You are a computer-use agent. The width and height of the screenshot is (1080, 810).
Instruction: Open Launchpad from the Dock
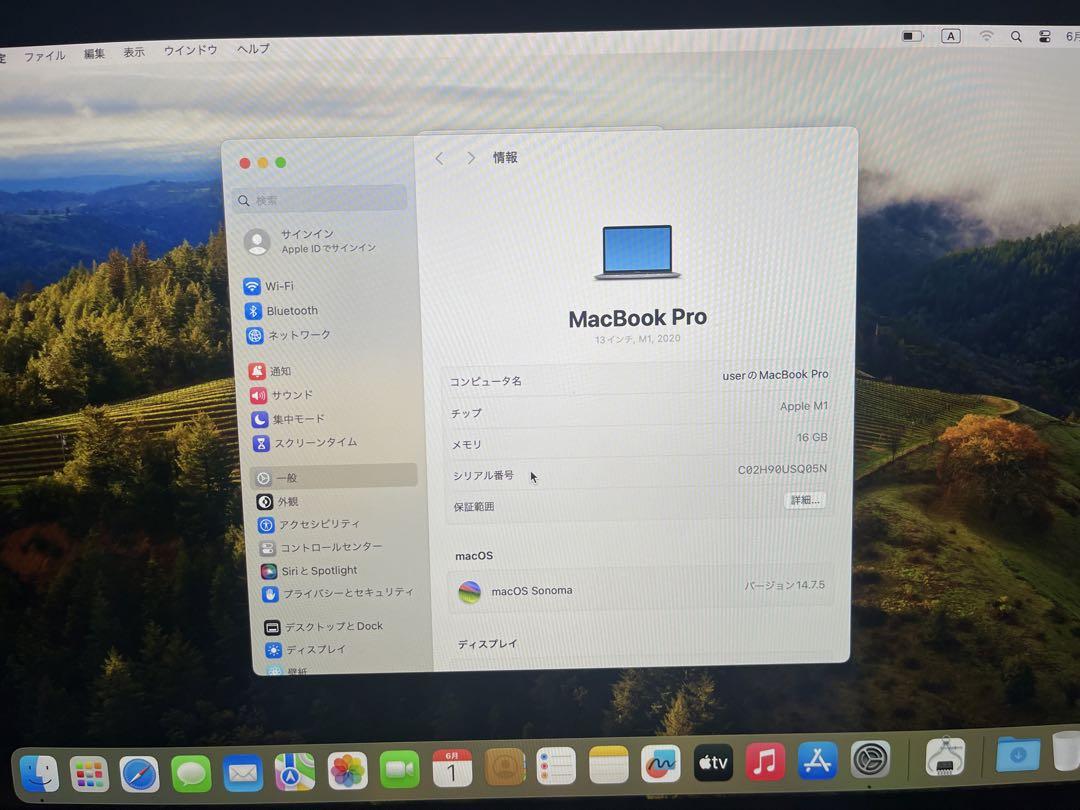click(89, 774)
